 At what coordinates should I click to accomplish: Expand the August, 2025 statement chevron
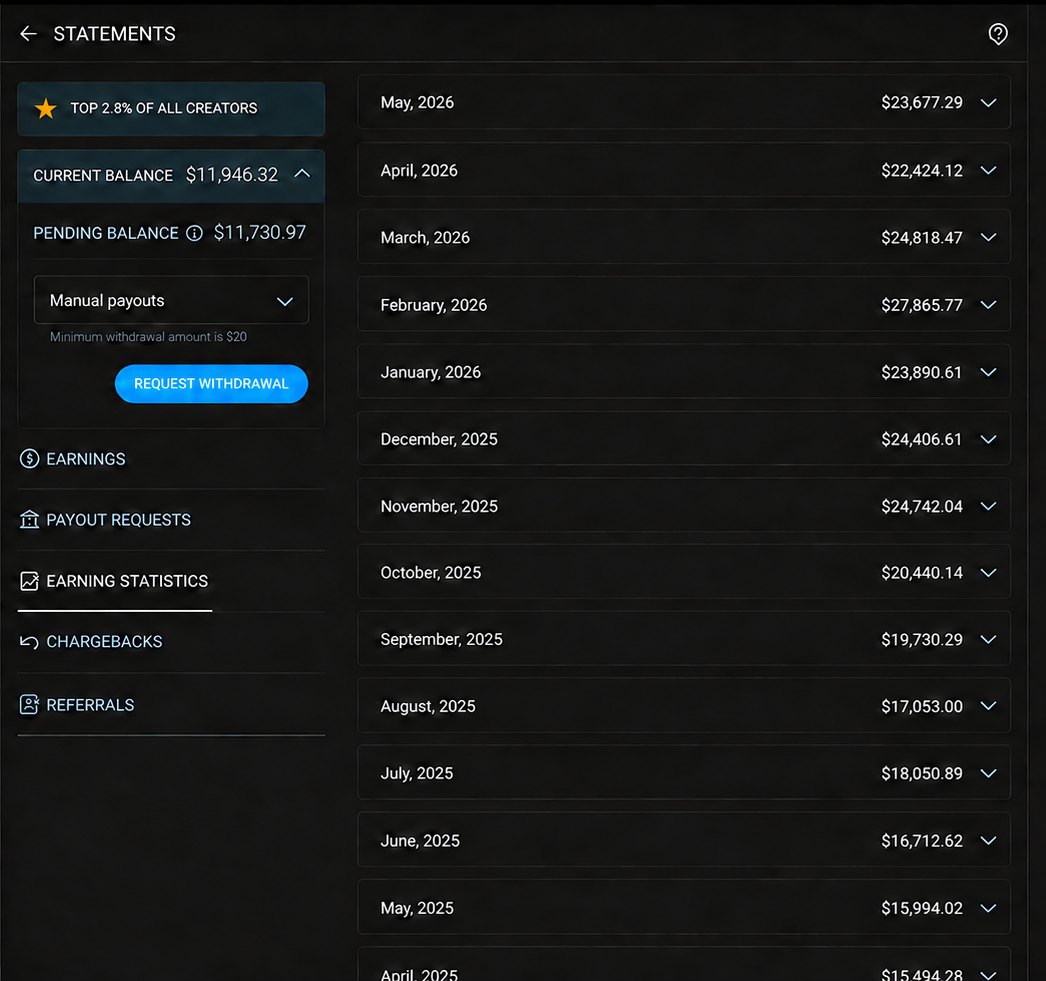pos(988,706)
